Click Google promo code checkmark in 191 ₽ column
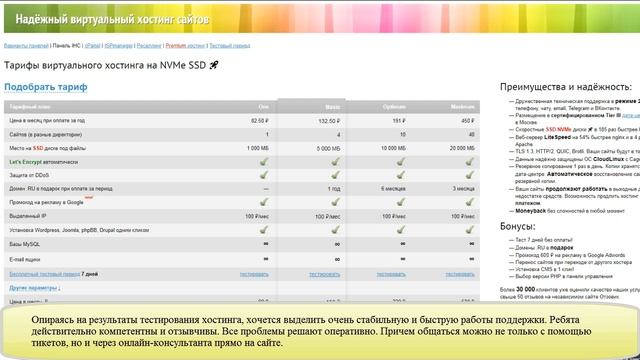The image size is (640, 360). [x=401, y=202]
